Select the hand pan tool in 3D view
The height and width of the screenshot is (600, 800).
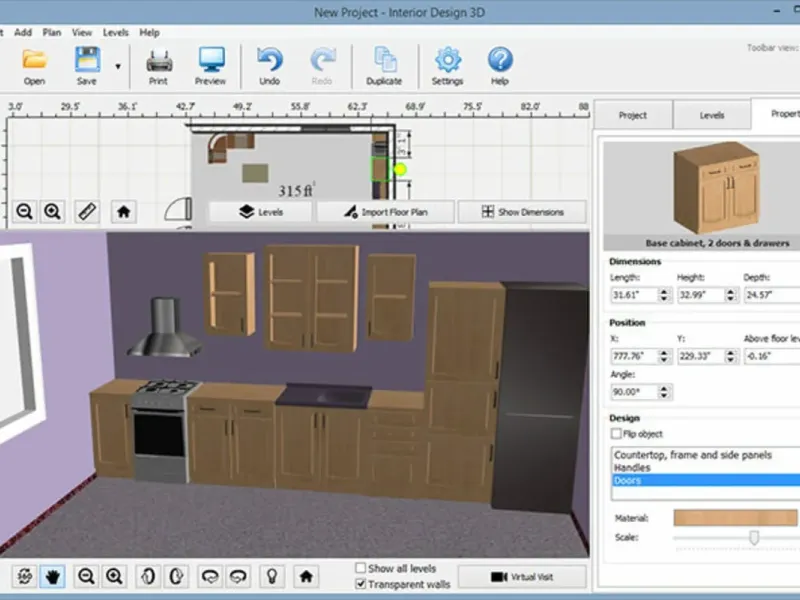tap(52, 576)
